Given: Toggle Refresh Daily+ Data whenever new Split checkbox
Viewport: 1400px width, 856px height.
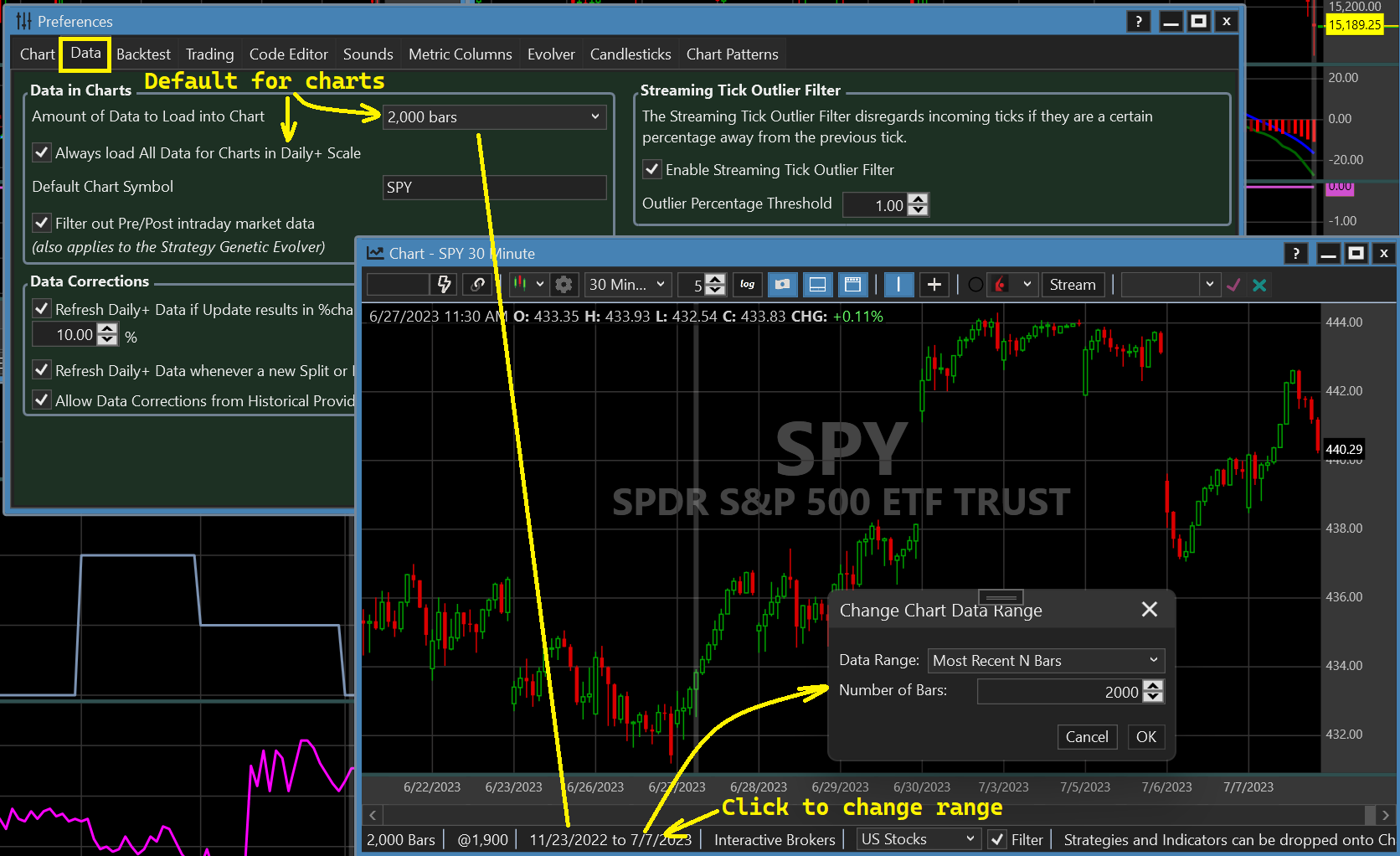Looking at the screenshot, I should [x=42, y=370].
